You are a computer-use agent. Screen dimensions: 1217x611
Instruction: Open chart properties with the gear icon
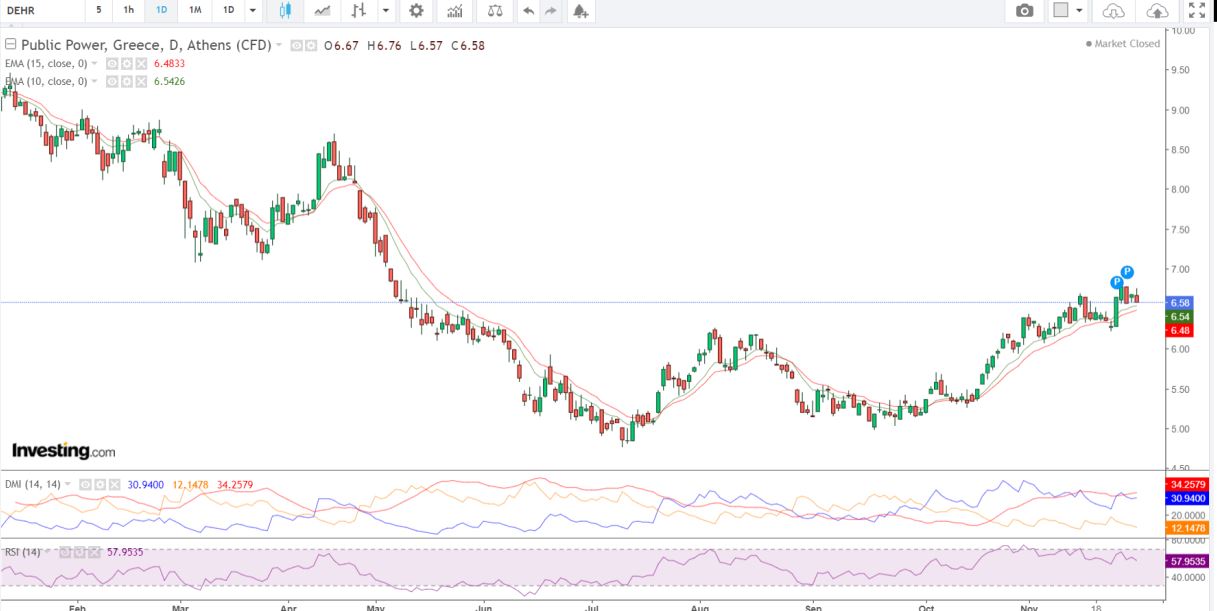click(416, 10)
